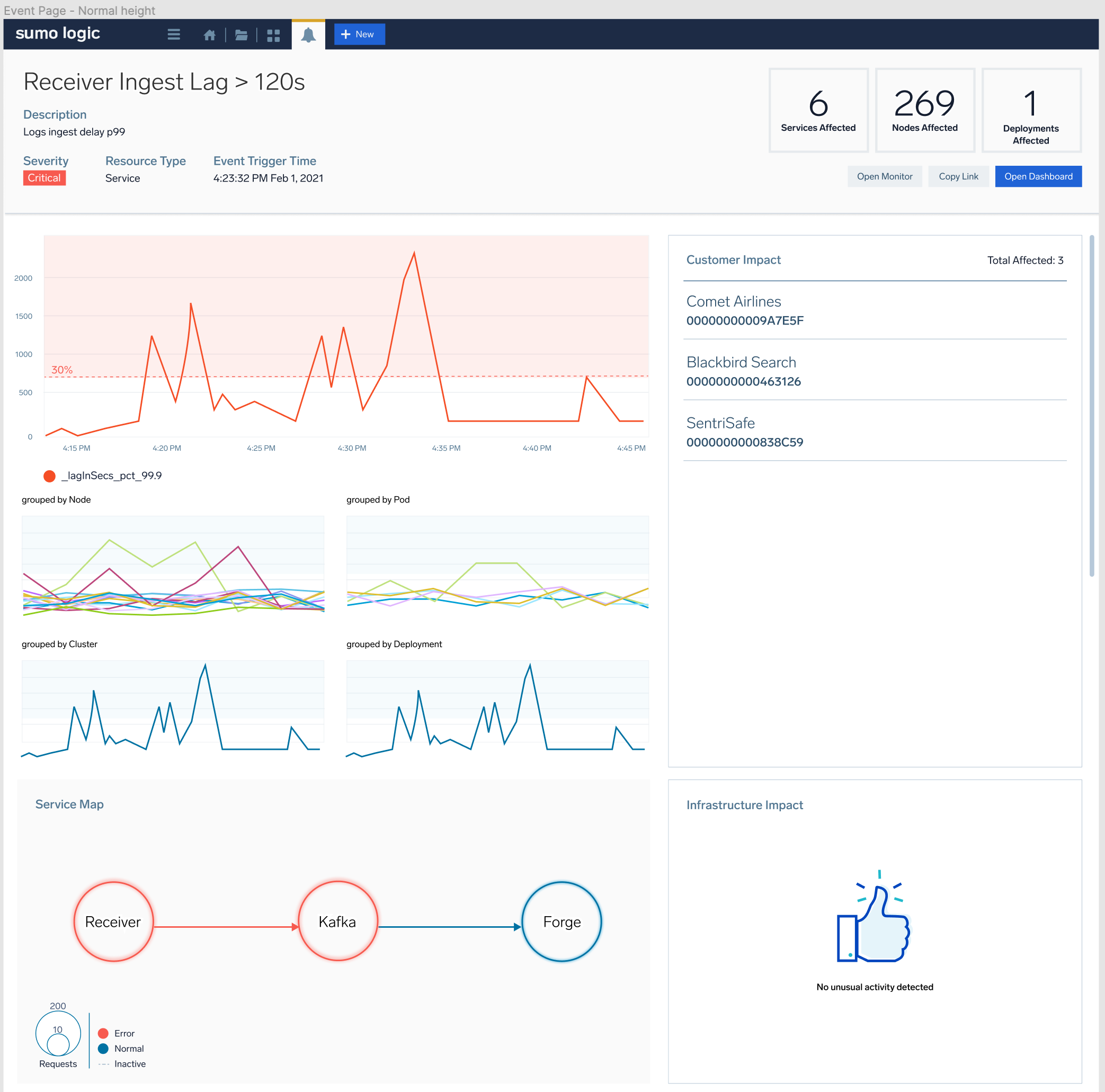This screenshot has height=1092, width=1105.
Task: Open the grouped by Pod chart
Action: (x=497, y=566)
